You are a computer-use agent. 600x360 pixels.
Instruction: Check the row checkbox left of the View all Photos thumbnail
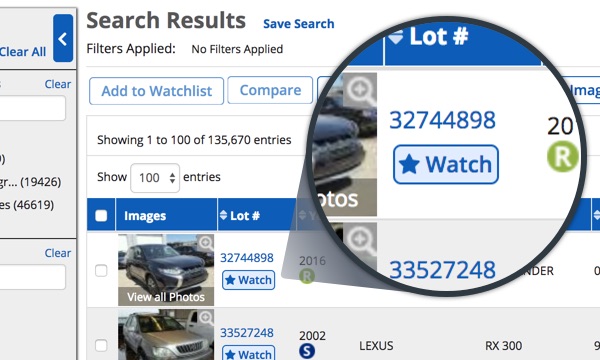pyautogui.click(x=101, y=270)
